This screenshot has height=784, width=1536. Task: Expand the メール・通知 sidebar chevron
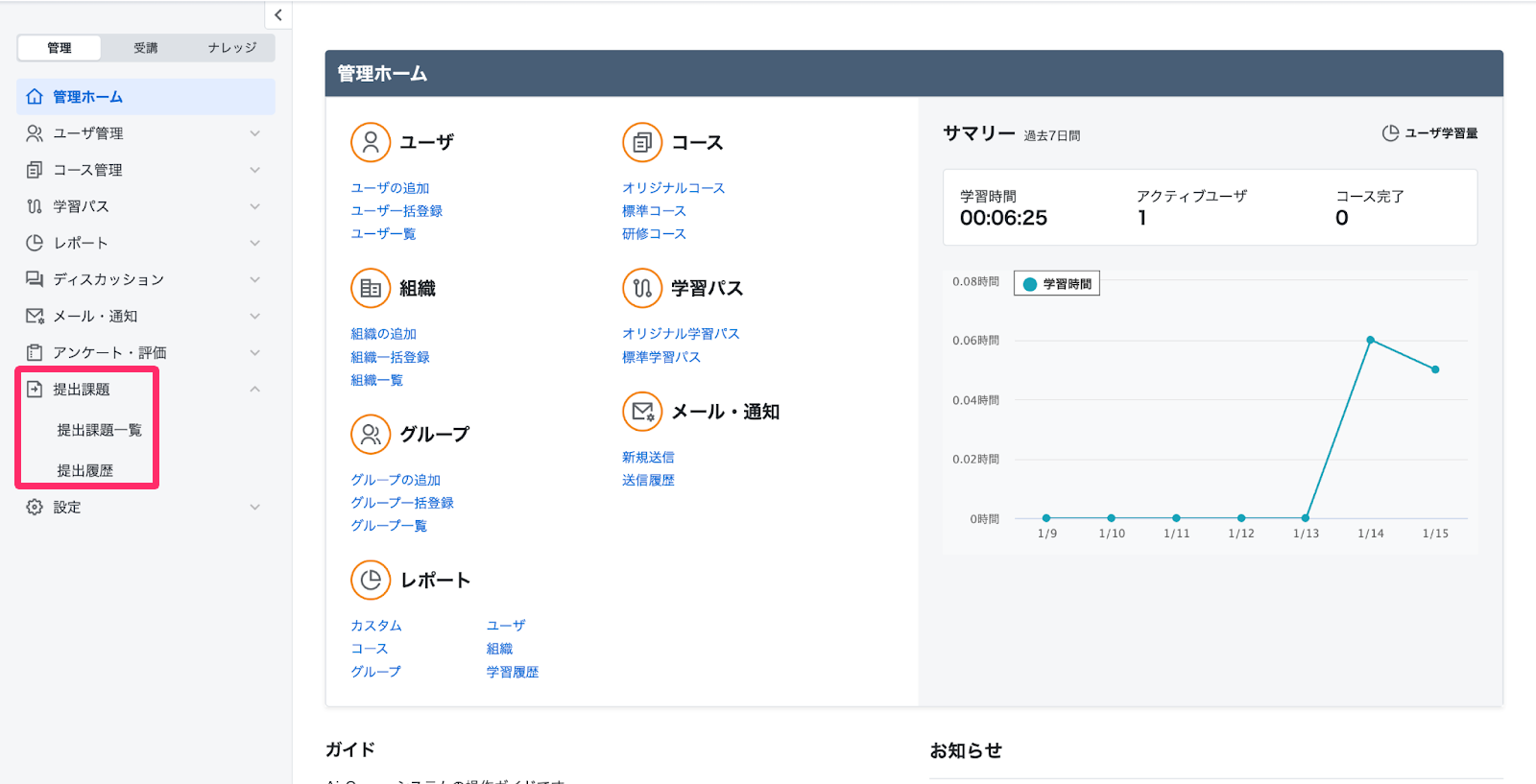tap(255, 316)
